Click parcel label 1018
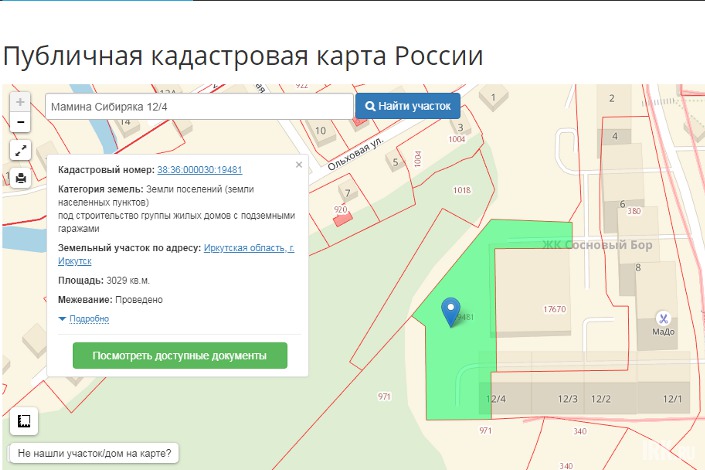This screenshot has height=470, width=705. pos(462,190)
